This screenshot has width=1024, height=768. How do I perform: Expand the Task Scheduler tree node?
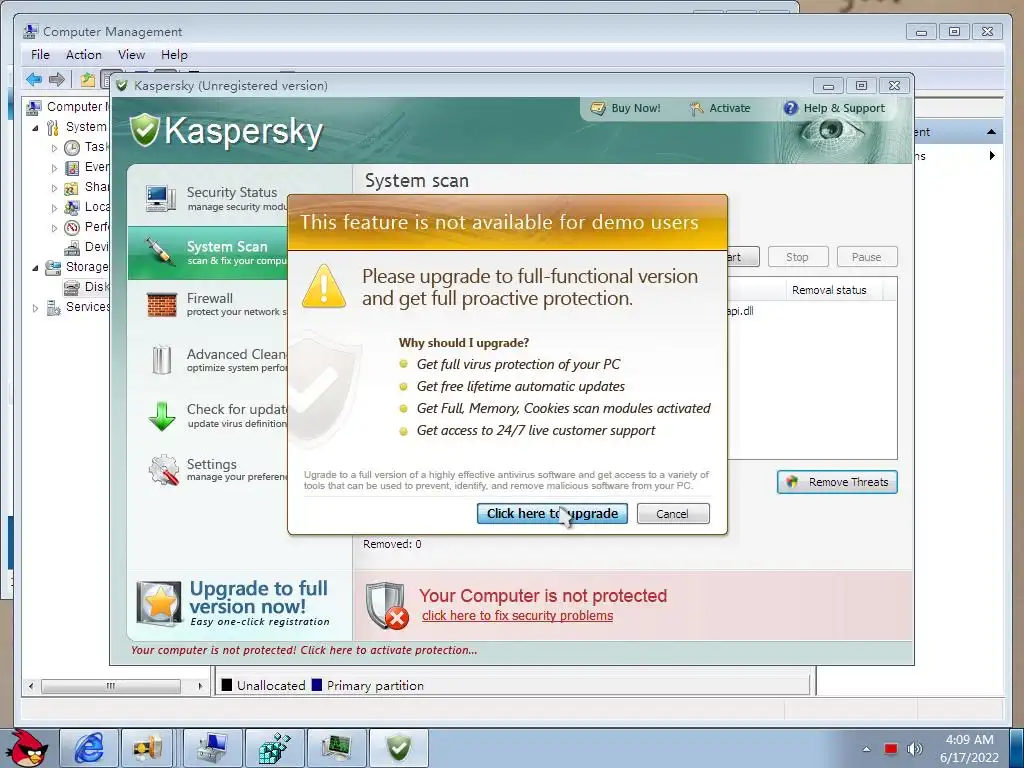[54, 148]
